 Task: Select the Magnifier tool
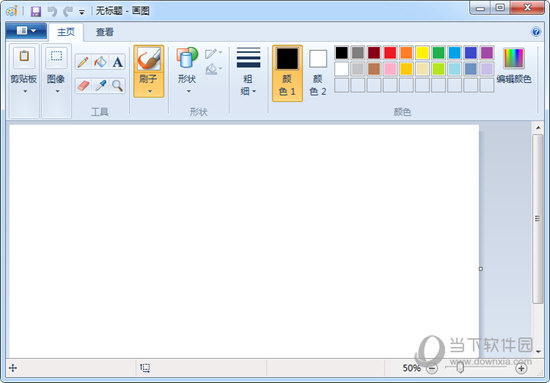coord(118,86)
